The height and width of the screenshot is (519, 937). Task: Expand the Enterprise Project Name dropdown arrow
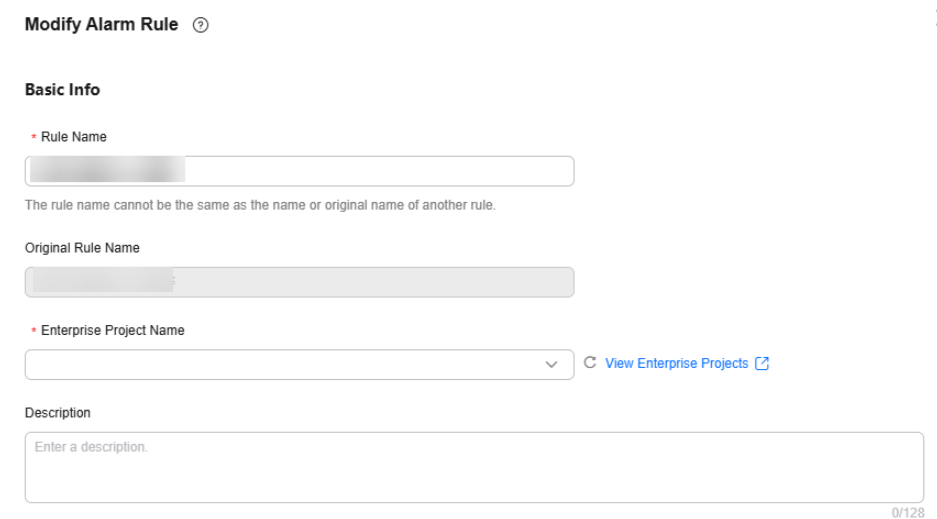[x=551, y=364]
